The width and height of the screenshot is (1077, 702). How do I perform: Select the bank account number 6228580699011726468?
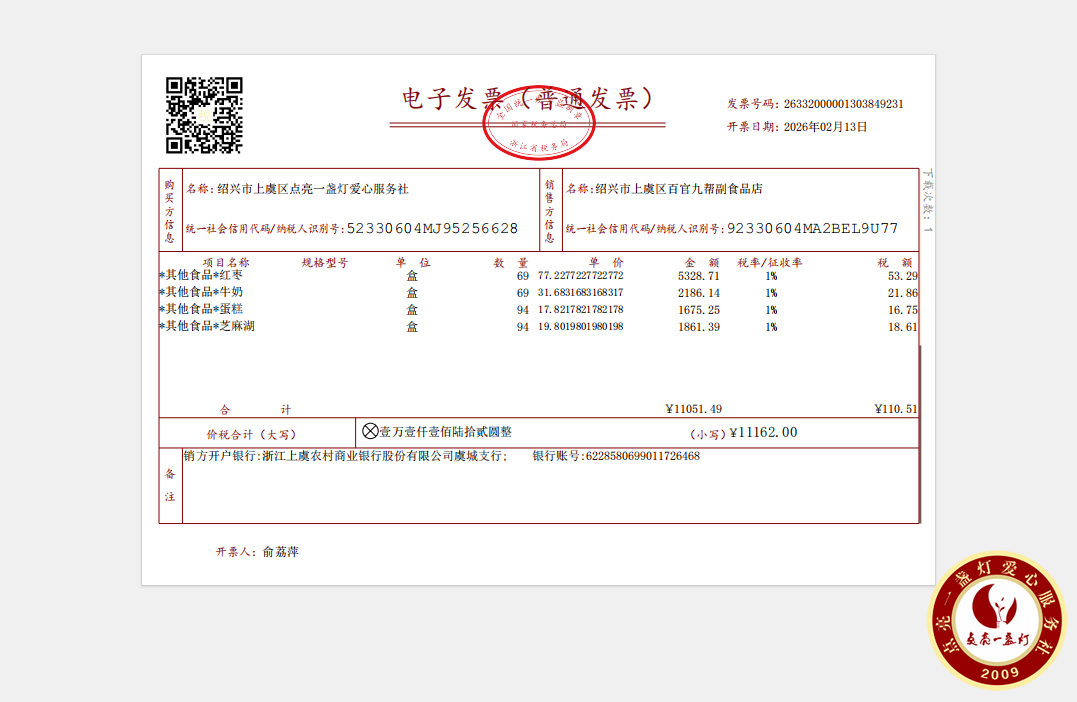(x=642, y=456)
